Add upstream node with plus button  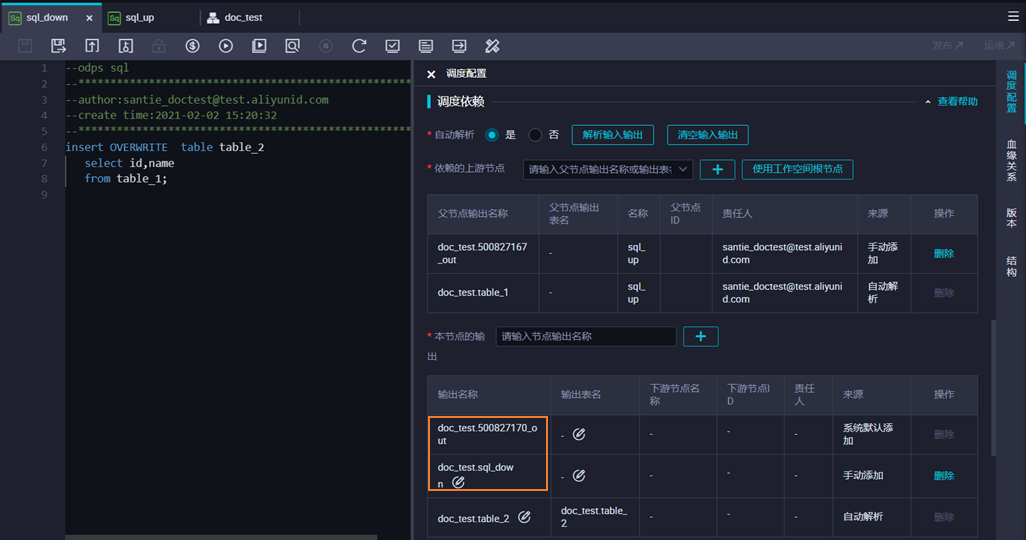coord(717,170)
